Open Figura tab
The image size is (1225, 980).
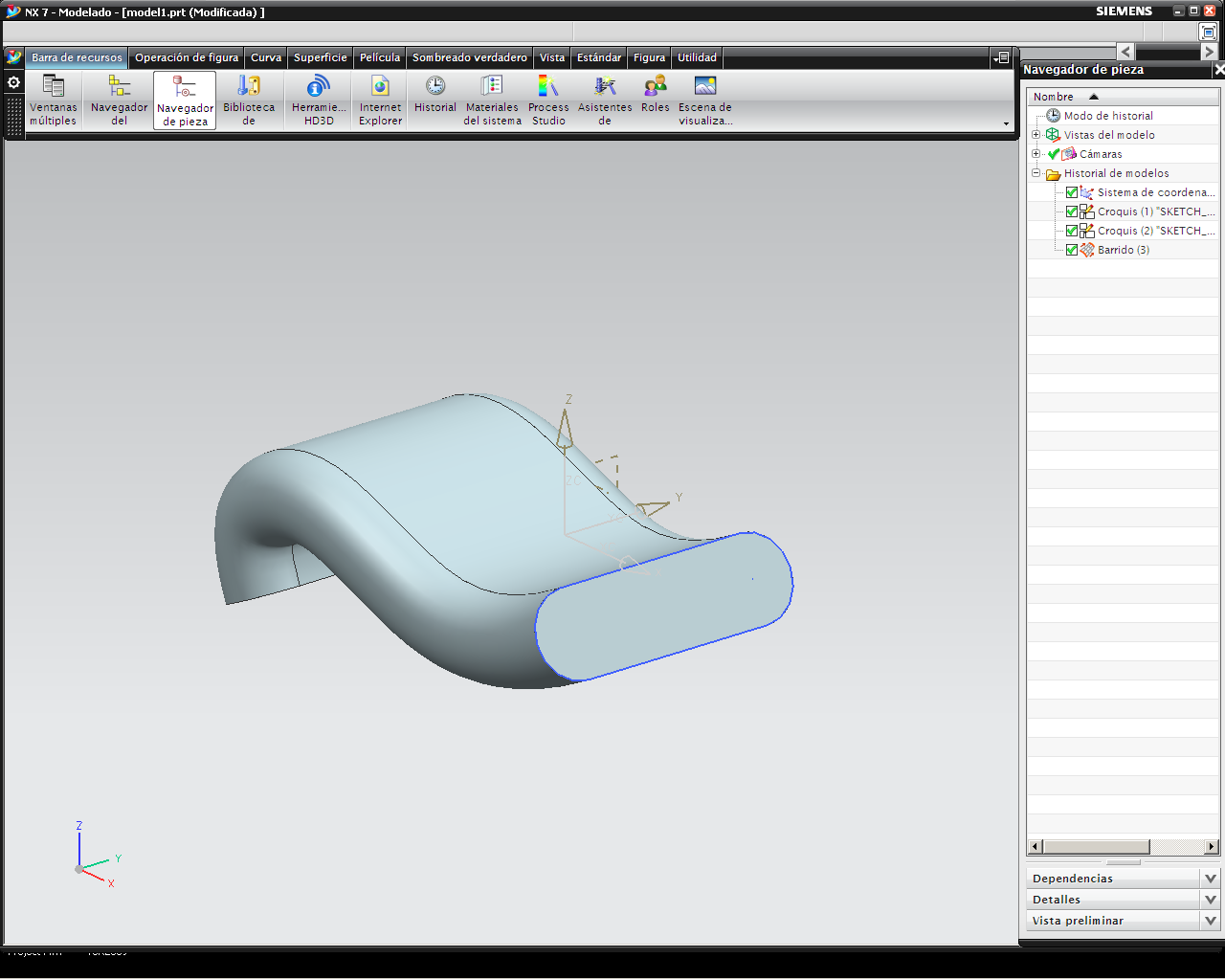649,57
